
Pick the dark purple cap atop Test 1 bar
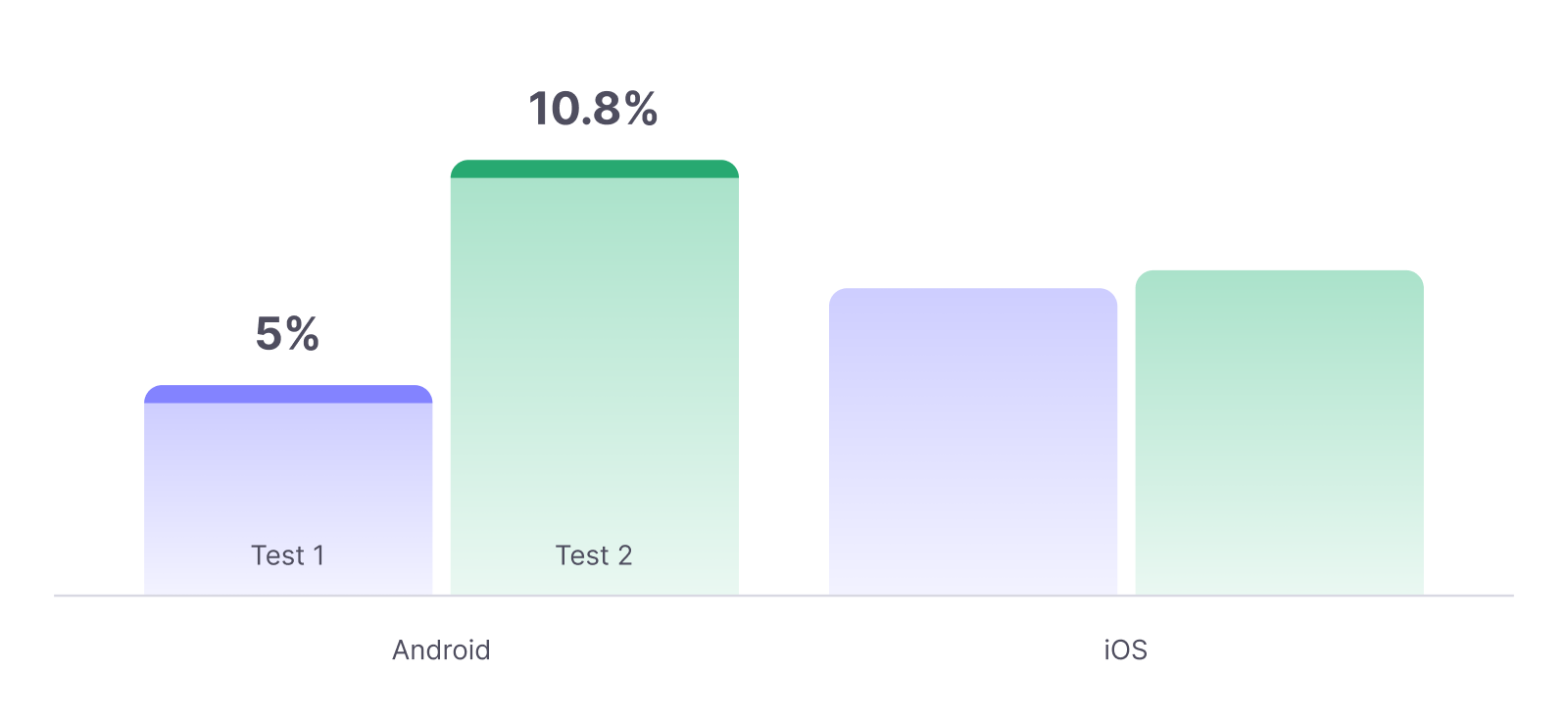tap(287, 394)
